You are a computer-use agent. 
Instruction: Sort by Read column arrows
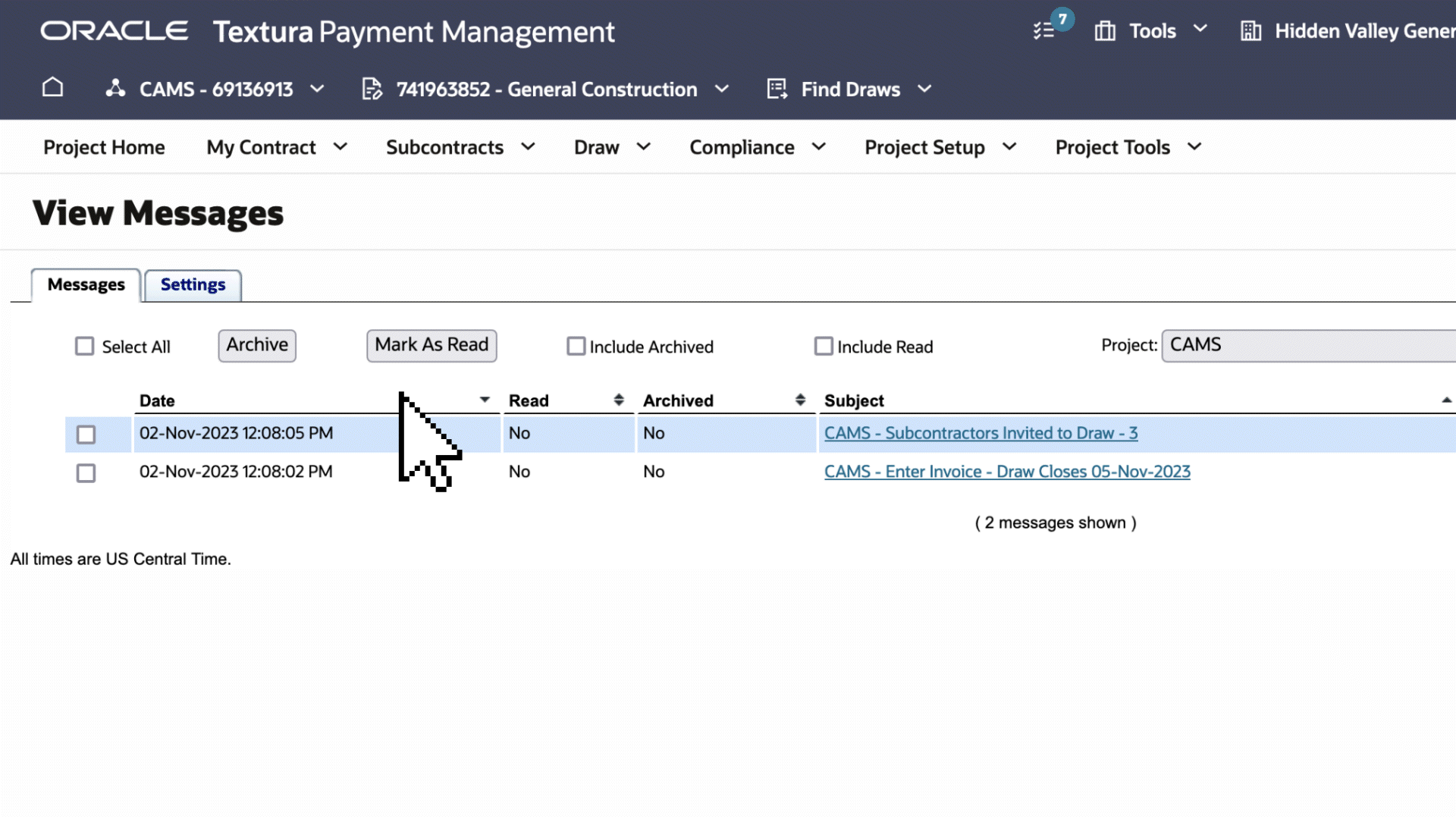619,400
